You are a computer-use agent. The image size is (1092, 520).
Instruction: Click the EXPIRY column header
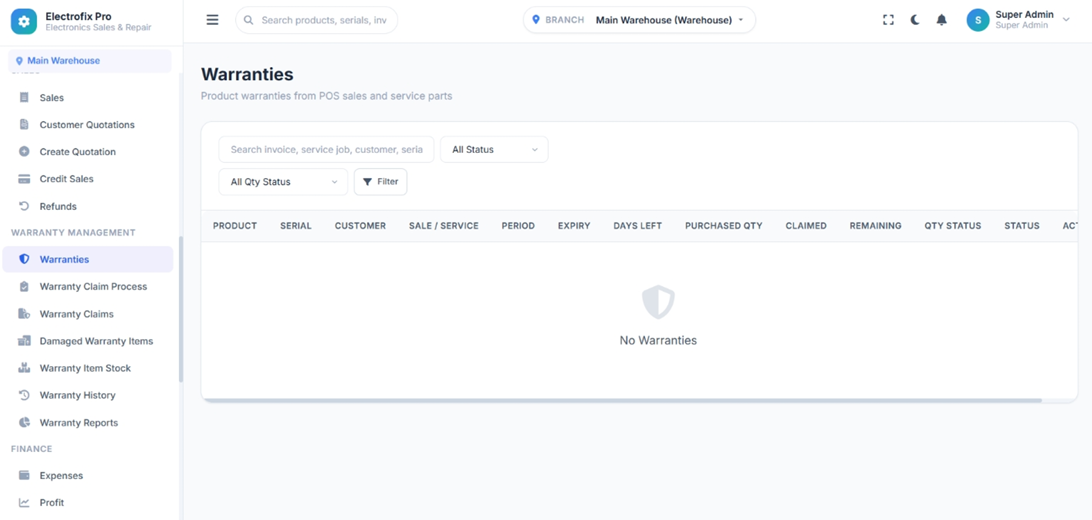click(x=574, y=226)
